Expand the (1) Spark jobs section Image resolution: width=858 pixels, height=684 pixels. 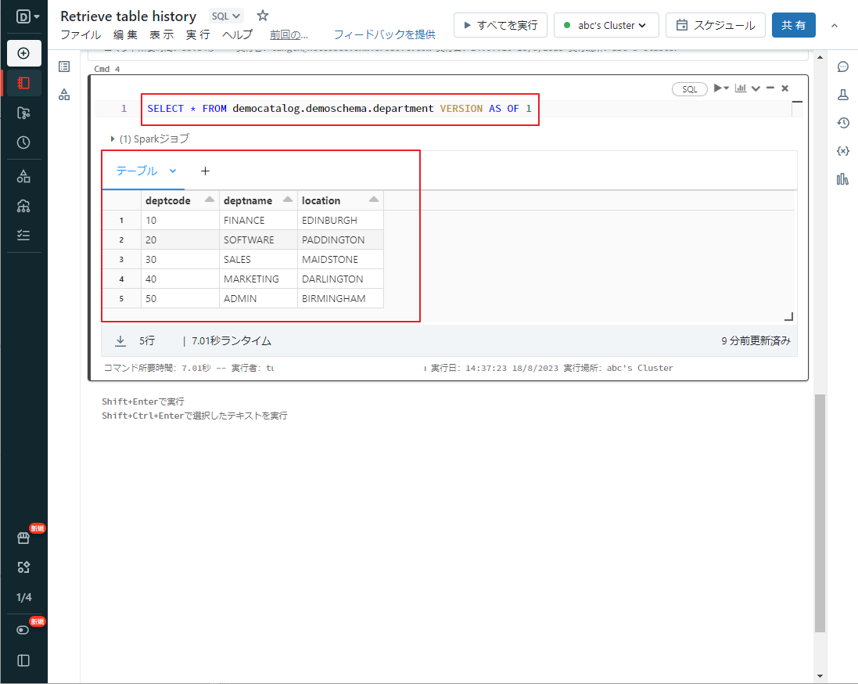click(x=112, y=139)
